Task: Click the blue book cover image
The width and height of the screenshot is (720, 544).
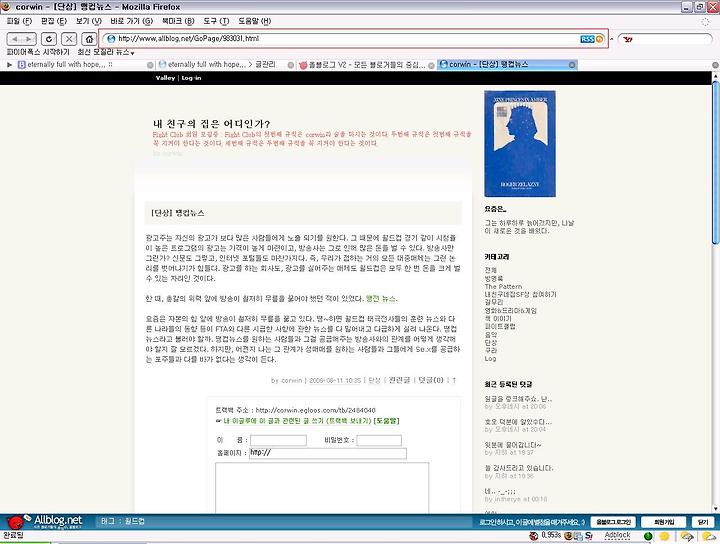Action: pyautogui.click(x=520, y=144)
